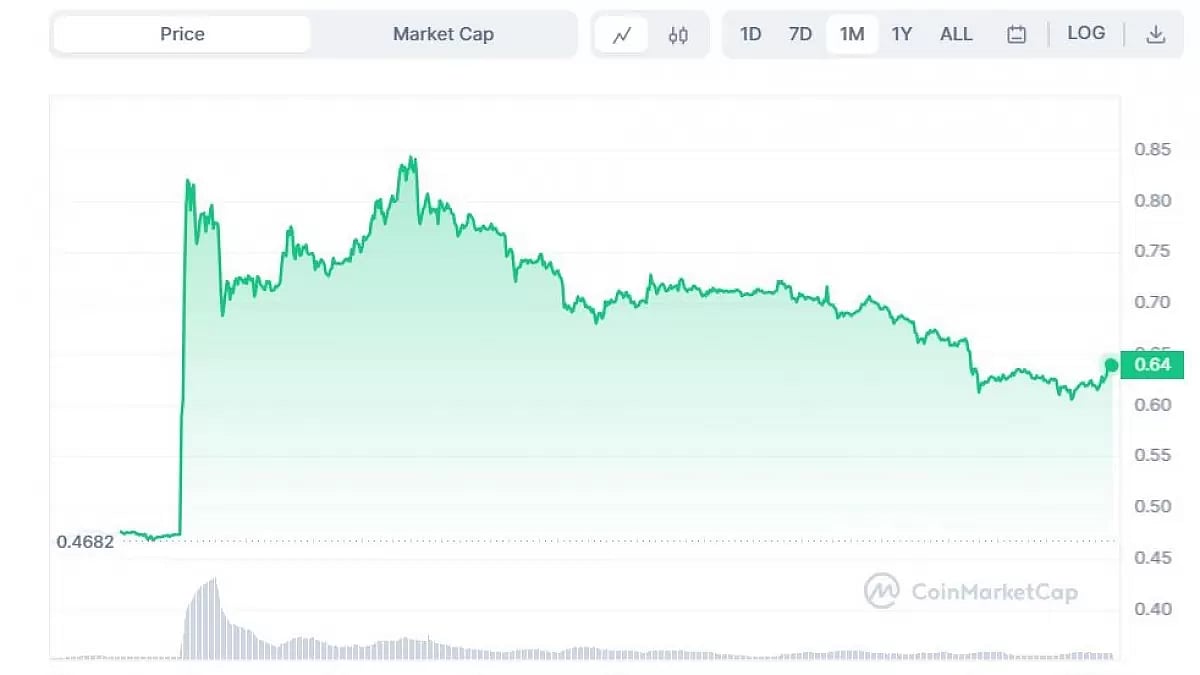Enable LOG scale for the chart
Image resolution: width=1200 pixels, height=675 pixels.
(x=1086, y=33)
